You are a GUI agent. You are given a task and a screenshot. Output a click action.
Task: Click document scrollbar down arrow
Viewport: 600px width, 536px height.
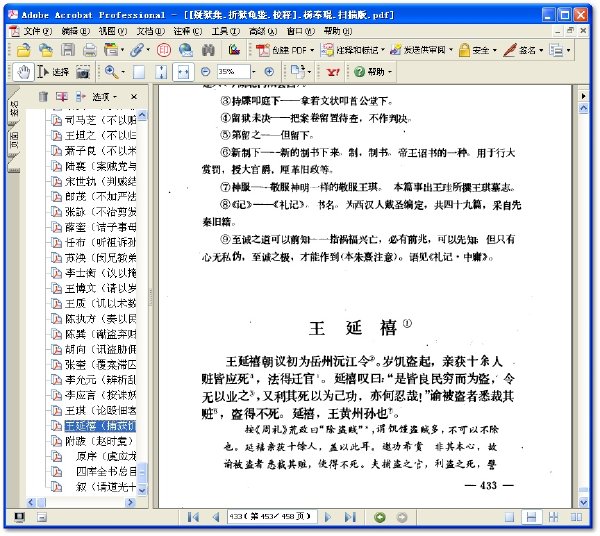(x=583, y=502)
